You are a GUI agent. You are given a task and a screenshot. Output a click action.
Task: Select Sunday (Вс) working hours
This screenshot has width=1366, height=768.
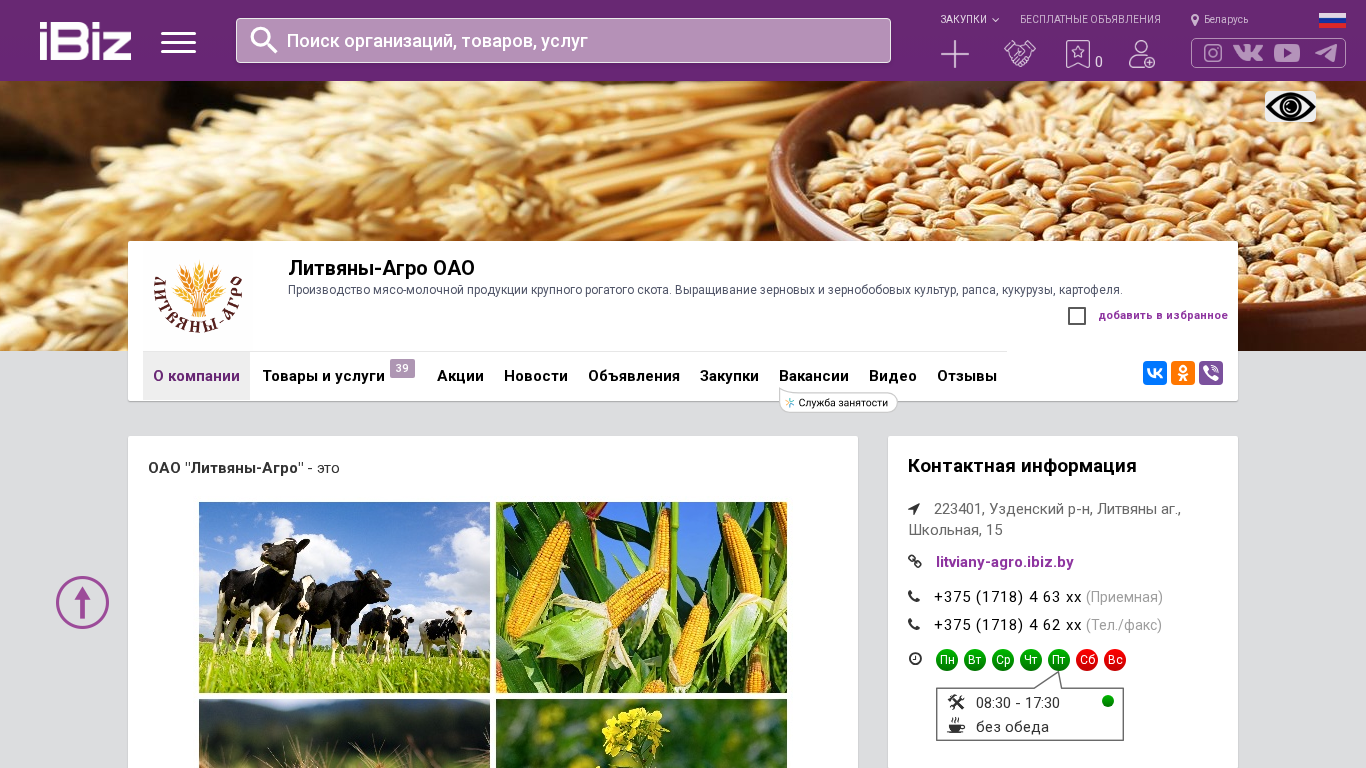tap(1115, 660)
